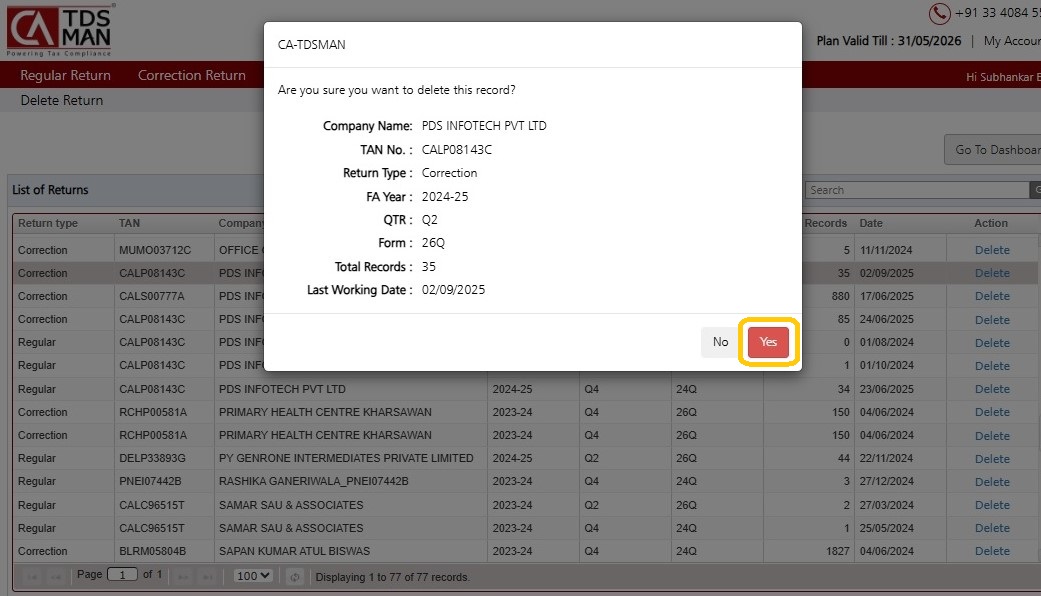
Task: Click the Search input field
Action: [916, 190]
